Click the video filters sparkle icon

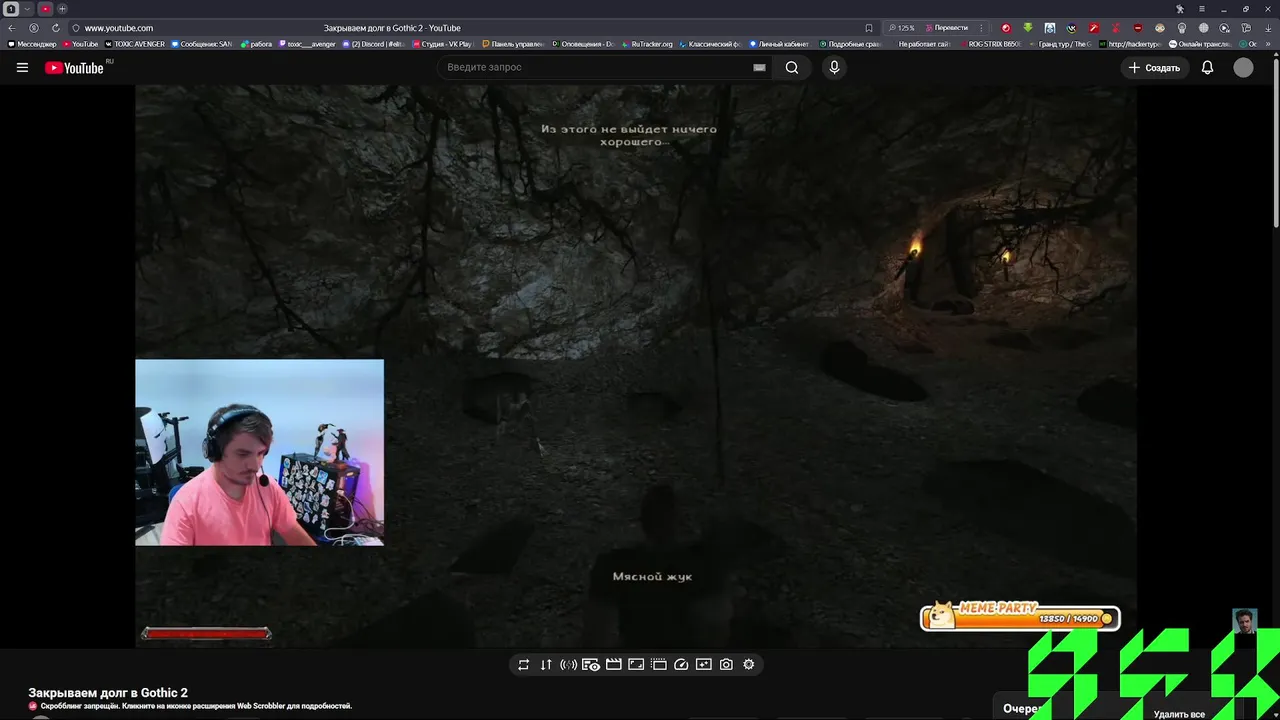tap(704, 664)
